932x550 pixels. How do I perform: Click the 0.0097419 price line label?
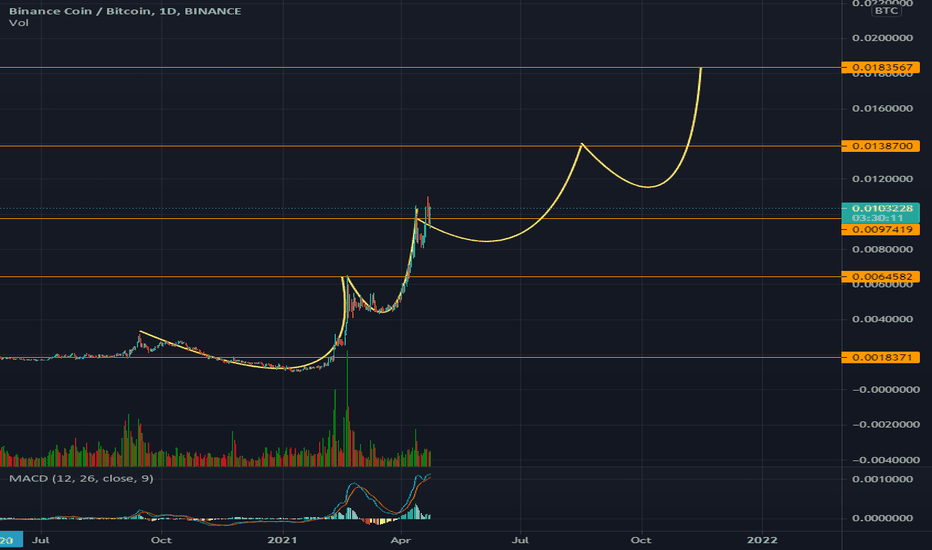click(881, 230)
